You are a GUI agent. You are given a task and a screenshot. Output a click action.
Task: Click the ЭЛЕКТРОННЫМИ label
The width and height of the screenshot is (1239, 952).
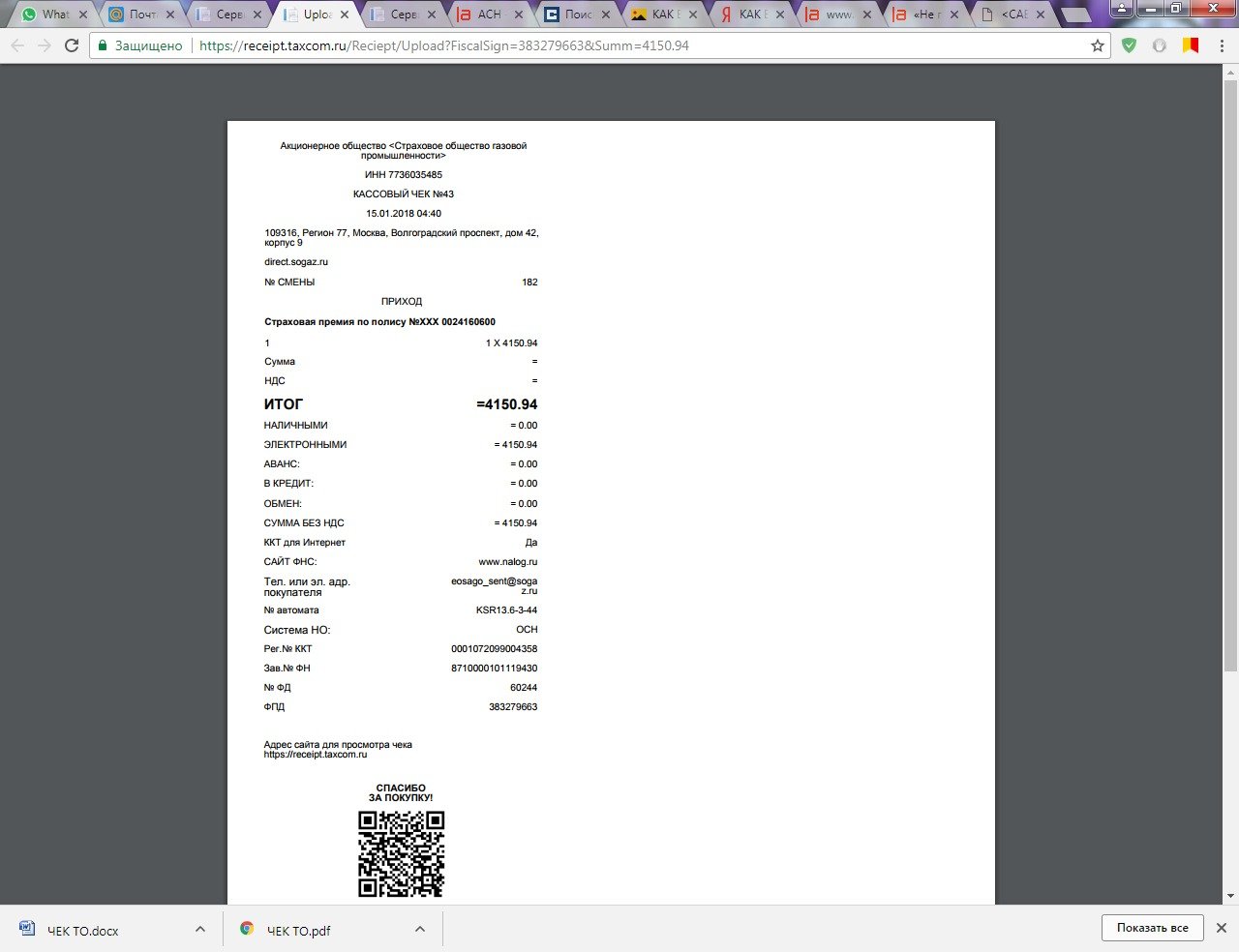pyautogui.click(x=305, y=445)
